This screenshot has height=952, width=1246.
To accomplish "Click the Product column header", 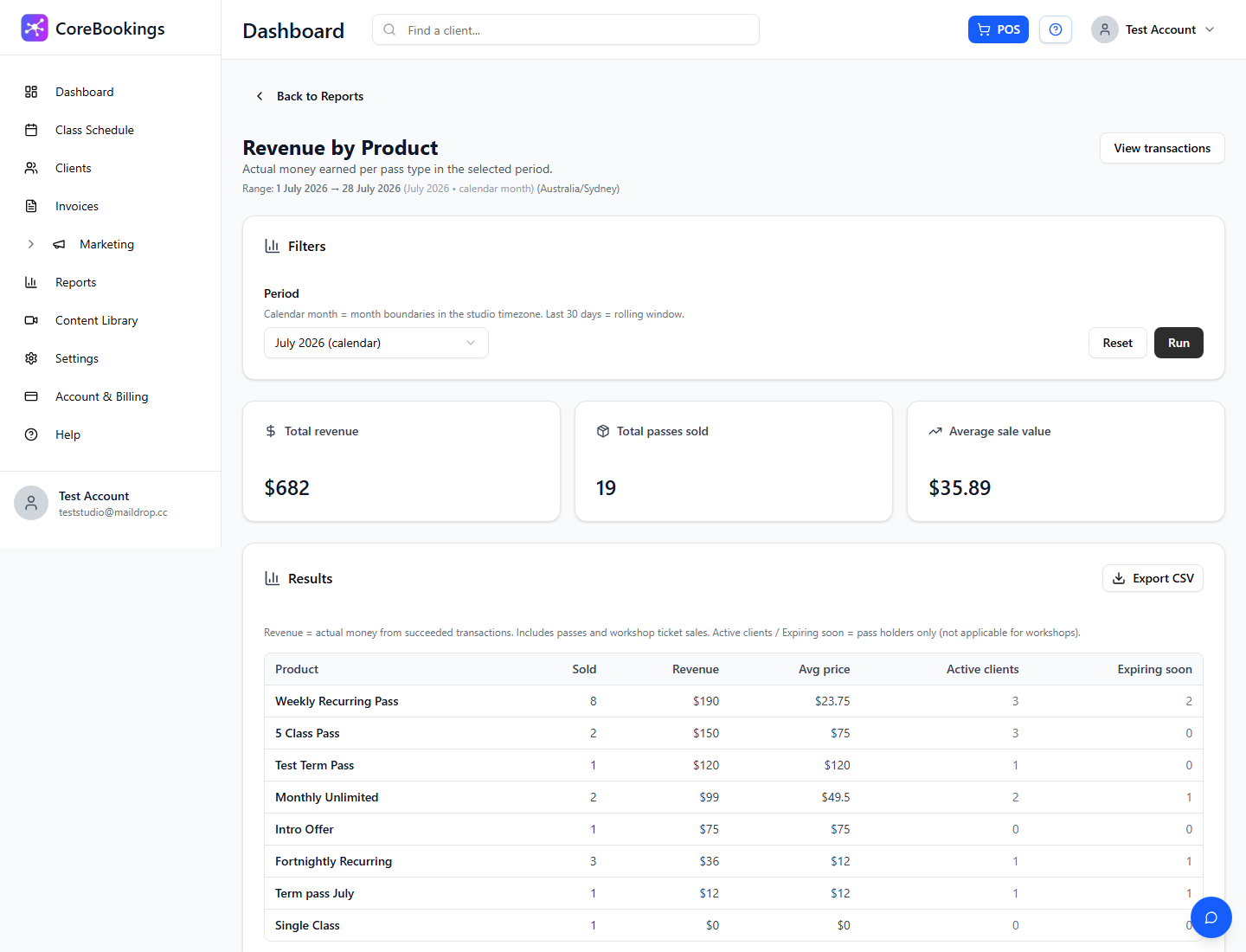I will click(x=297, y=669).
